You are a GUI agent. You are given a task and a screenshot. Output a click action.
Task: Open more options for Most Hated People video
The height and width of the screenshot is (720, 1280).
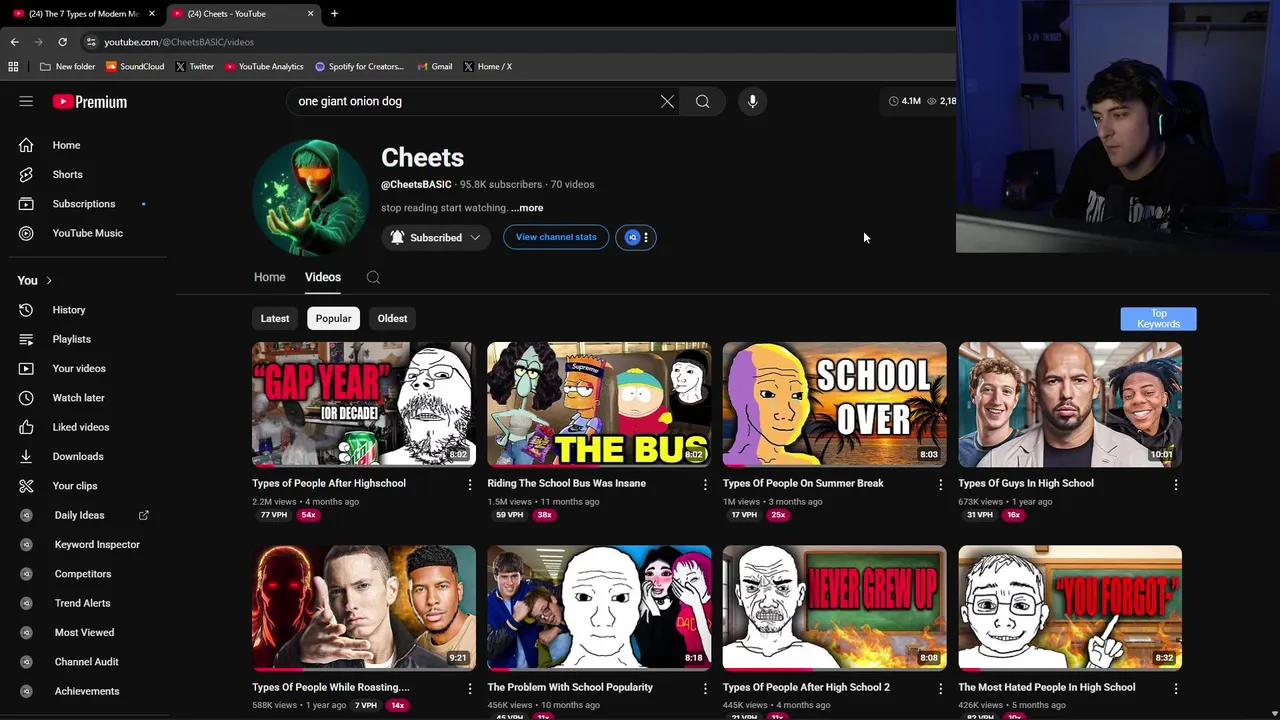[1175, 688]
